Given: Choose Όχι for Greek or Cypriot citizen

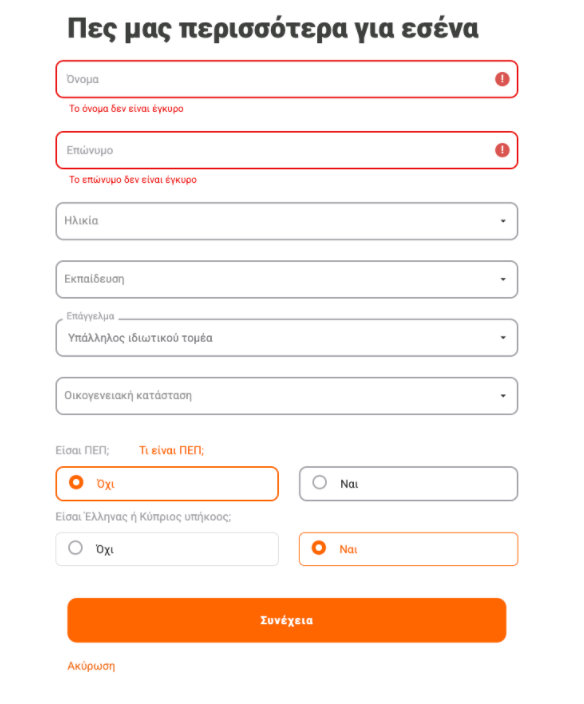Looking at the screenshot, I should tap(167, 549).
